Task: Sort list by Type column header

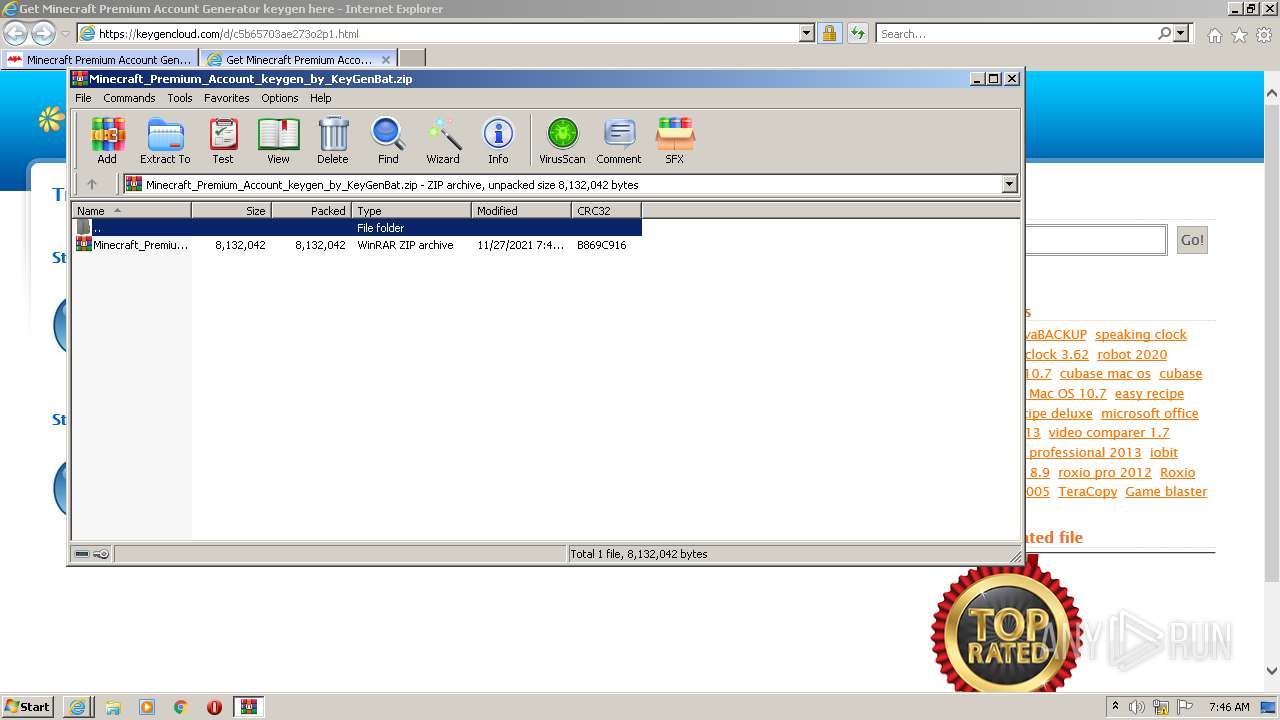Action: (411, 210)
